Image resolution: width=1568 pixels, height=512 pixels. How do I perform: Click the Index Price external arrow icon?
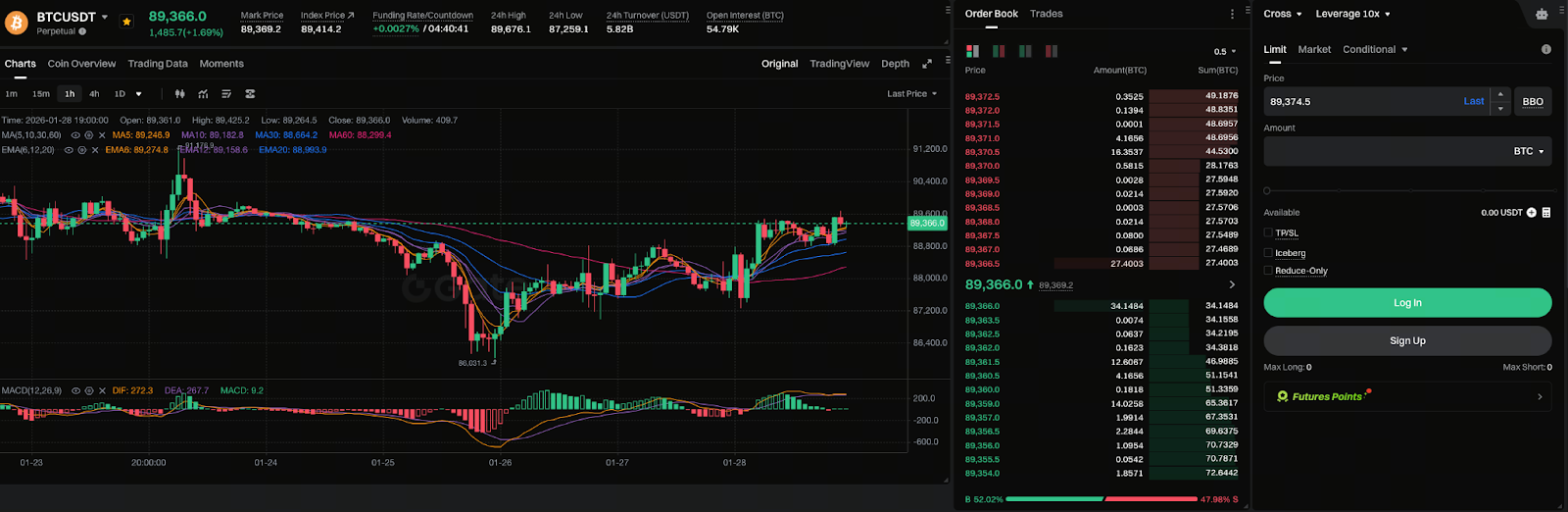tap(351, 15)
